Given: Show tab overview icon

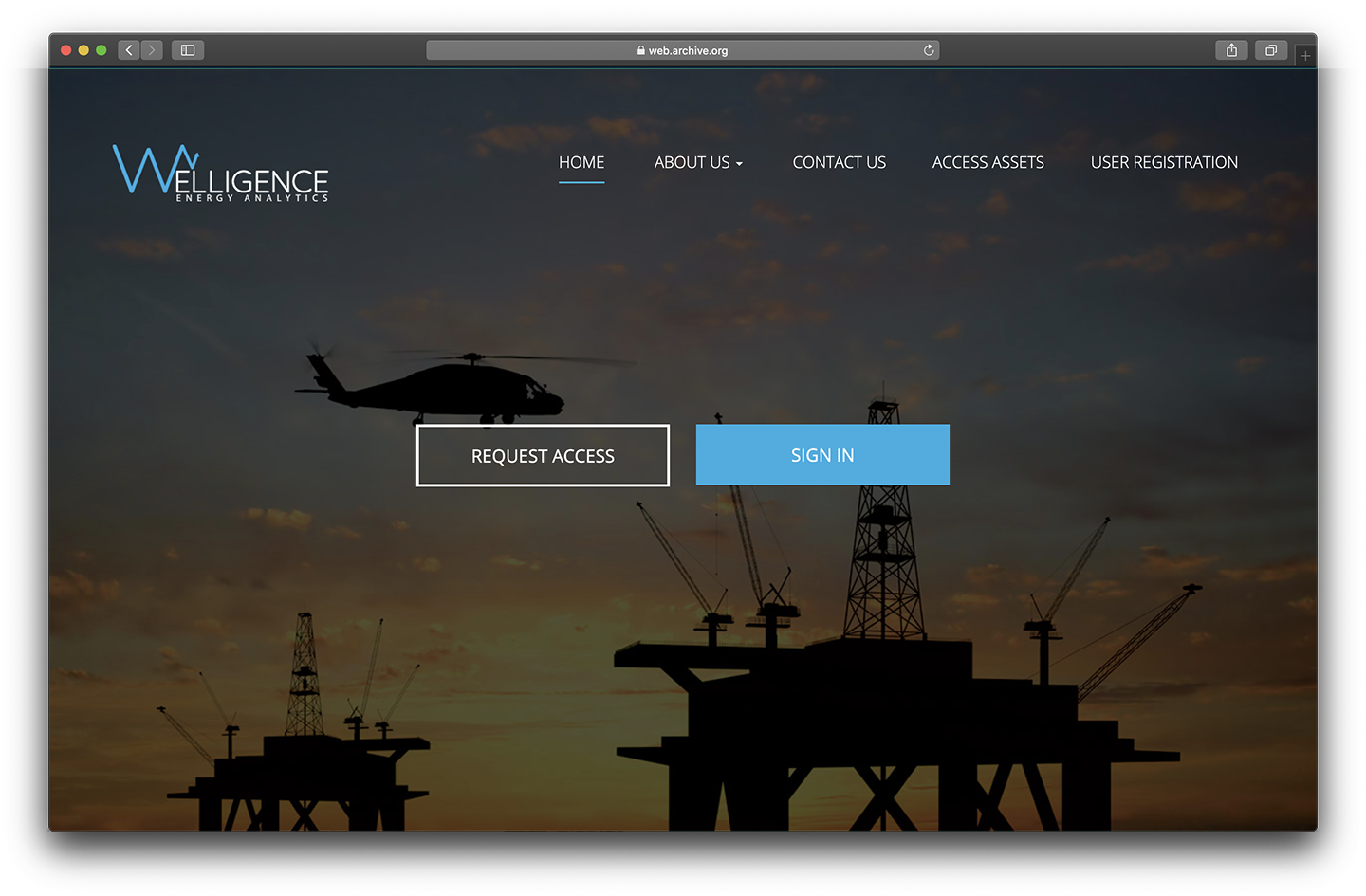Looking at the screenshot, I should (1271, 50).
